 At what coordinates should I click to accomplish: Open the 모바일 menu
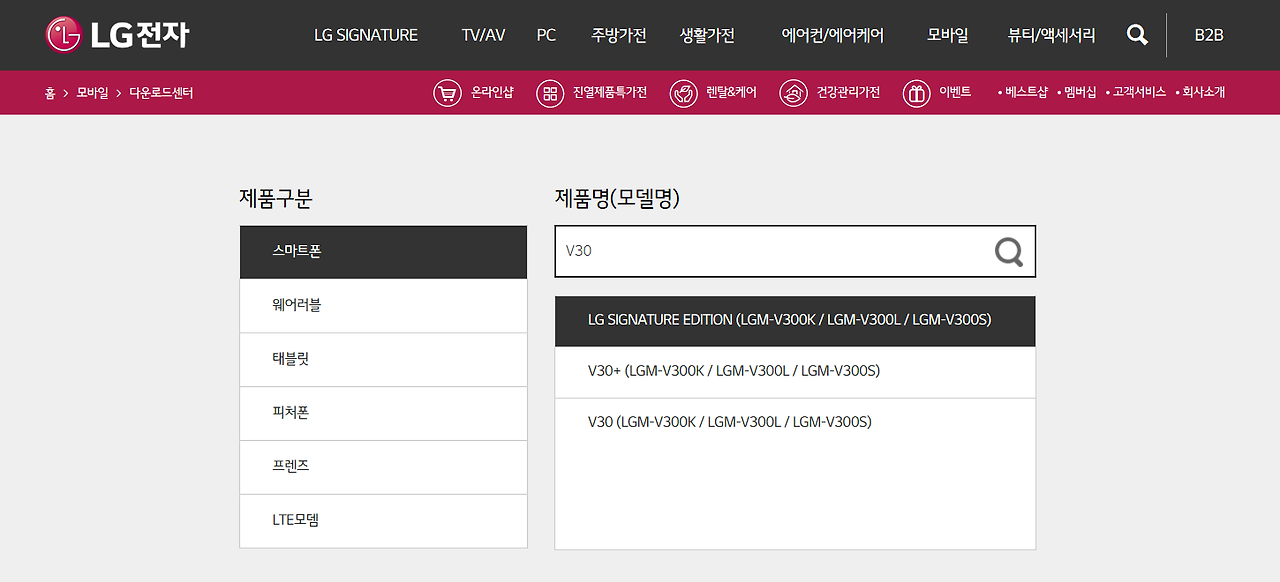(948, 35)
